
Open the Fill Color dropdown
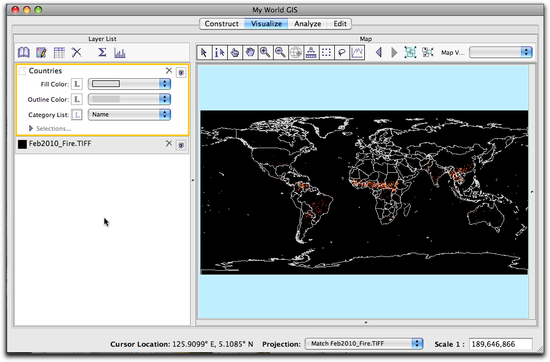(x=129, y=84)
